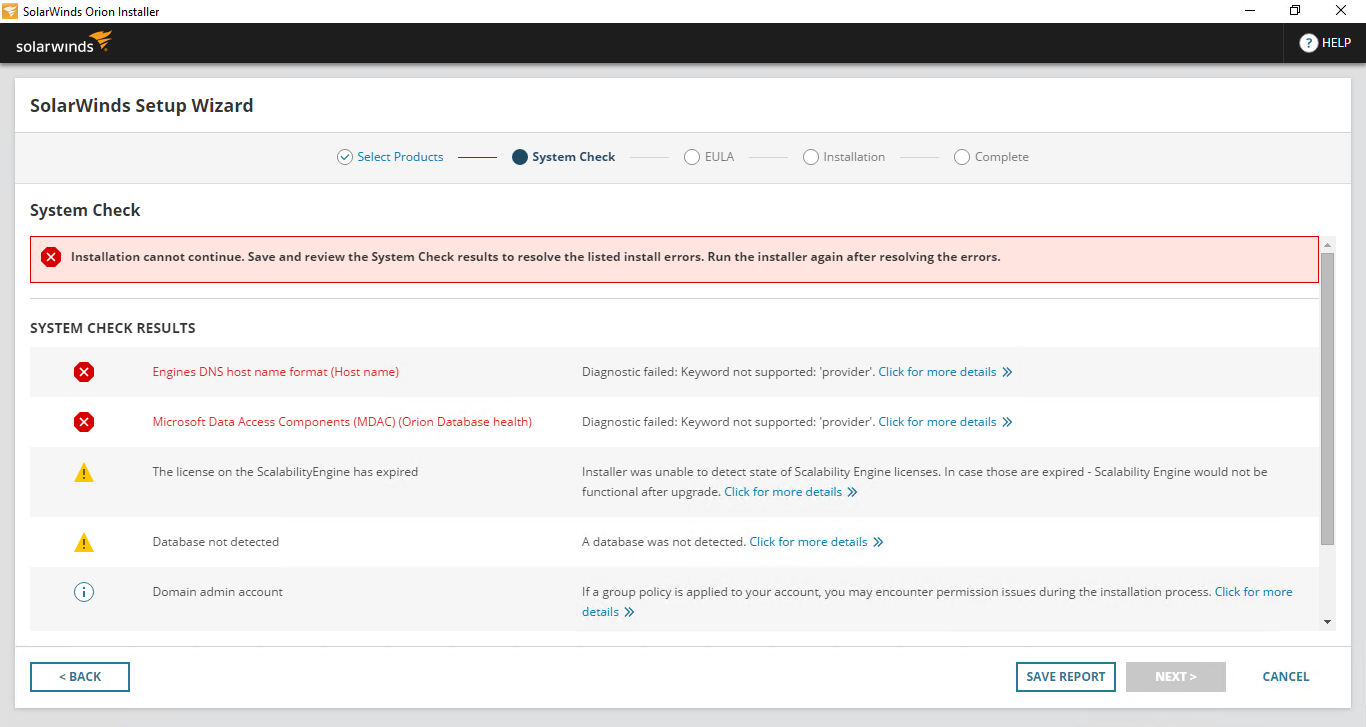
Task: Click the SolarWinds Orion Installer title bar icon
Action: pyautogui.click(x=11, y=11)
